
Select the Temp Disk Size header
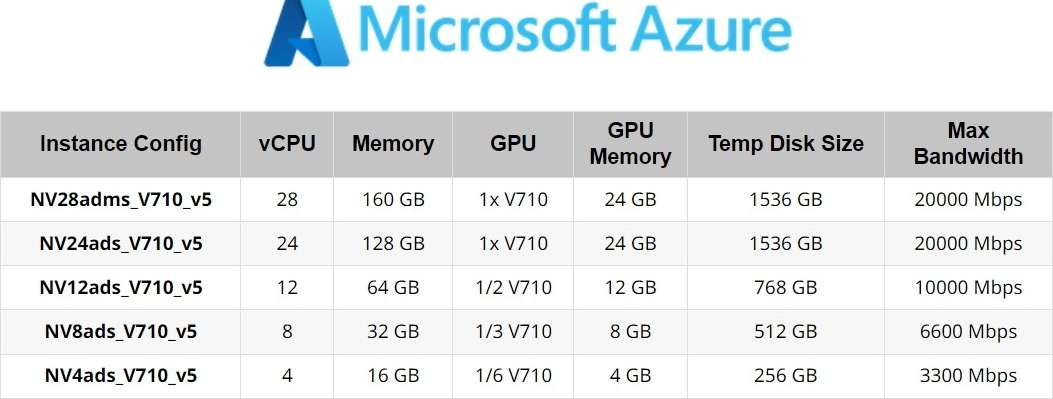(786, 144)
